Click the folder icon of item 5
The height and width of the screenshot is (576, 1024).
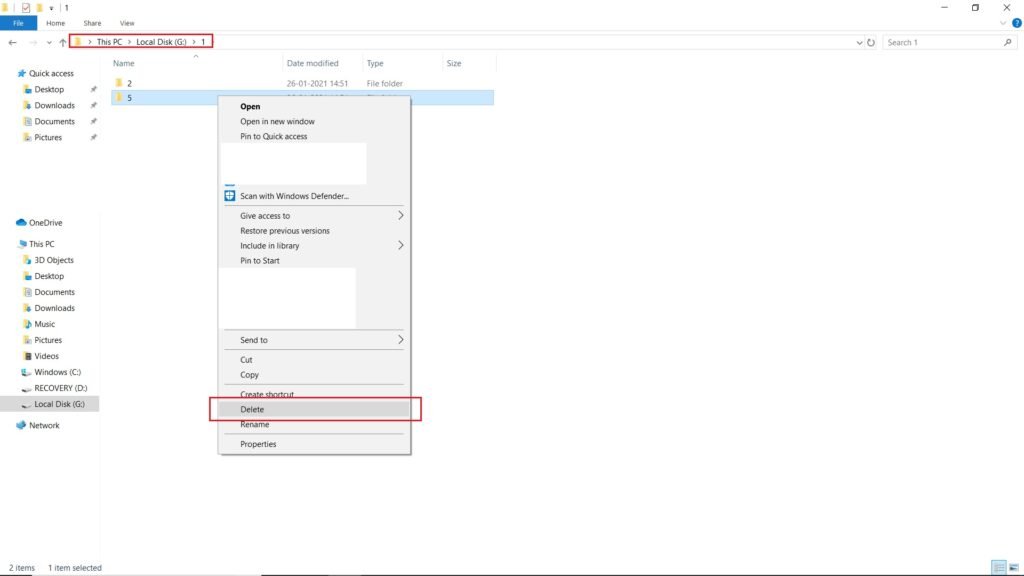coord(119,97)
